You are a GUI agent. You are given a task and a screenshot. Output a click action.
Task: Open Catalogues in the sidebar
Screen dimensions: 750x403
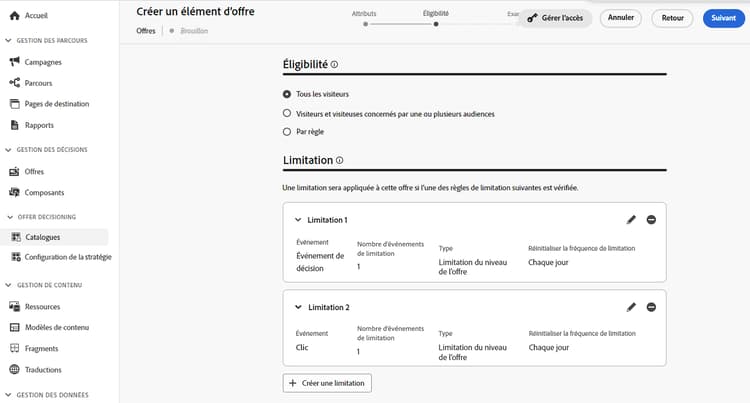(43, 237)
